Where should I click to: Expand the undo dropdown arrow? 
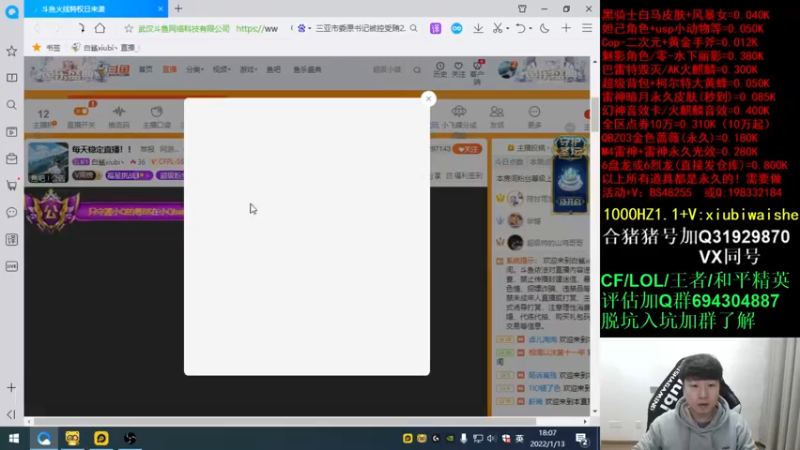point(531,29)
